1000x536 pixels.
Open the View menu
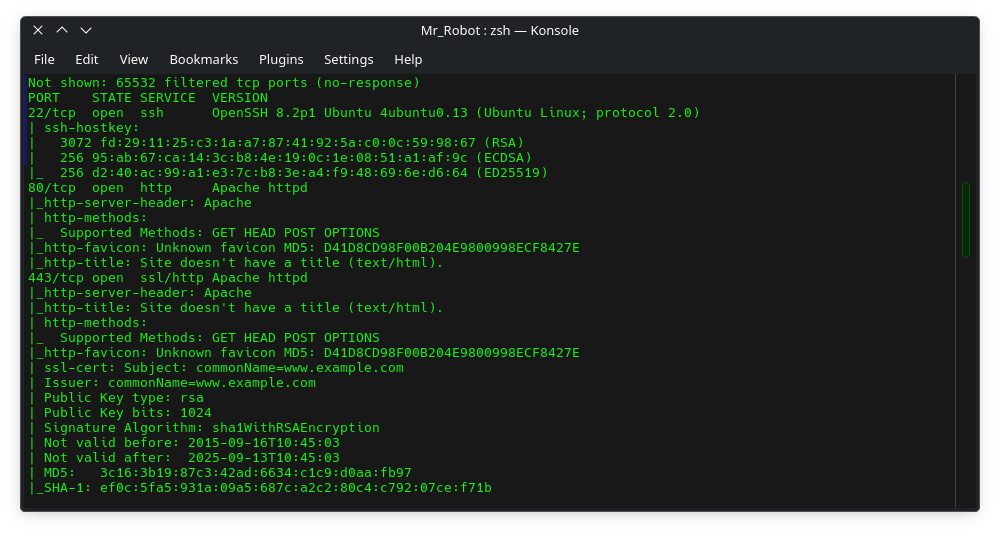tap(133, 59)
